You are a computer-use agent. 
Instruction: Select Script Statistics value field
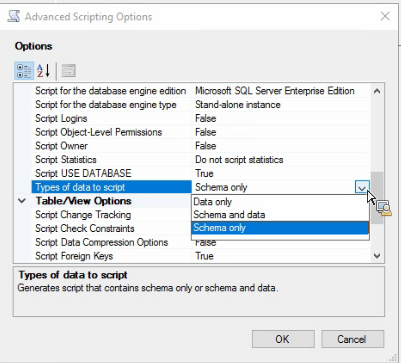tap(281, 160)
